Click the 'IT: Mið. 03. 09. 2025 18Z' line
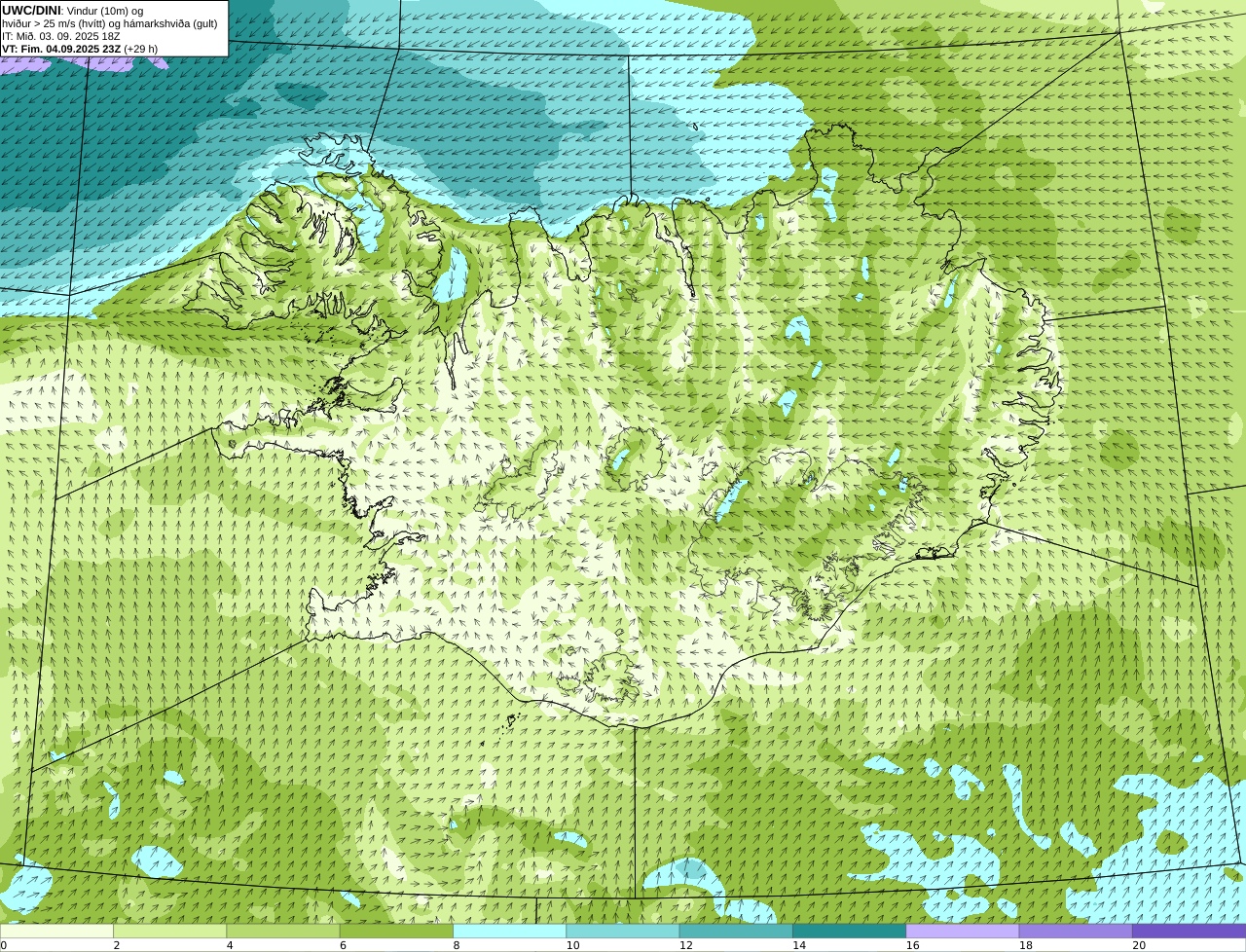The width and height of the screenshot is (1246, 952). tap(61, 36)
